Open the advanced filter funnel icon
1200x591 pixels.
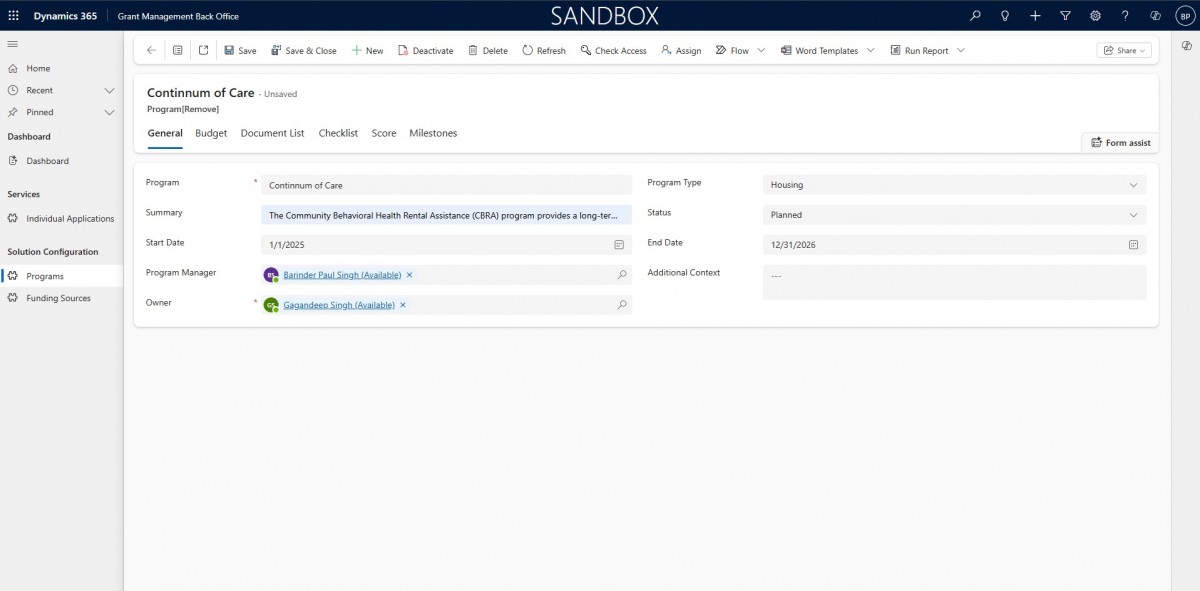pos(1065,16)
